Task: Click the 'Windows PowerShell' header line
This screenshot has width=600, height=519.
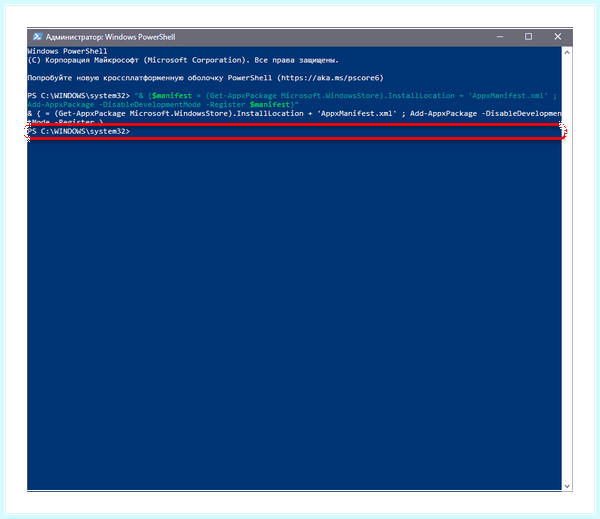Action: pyautogui.click(x=67, y=51)
